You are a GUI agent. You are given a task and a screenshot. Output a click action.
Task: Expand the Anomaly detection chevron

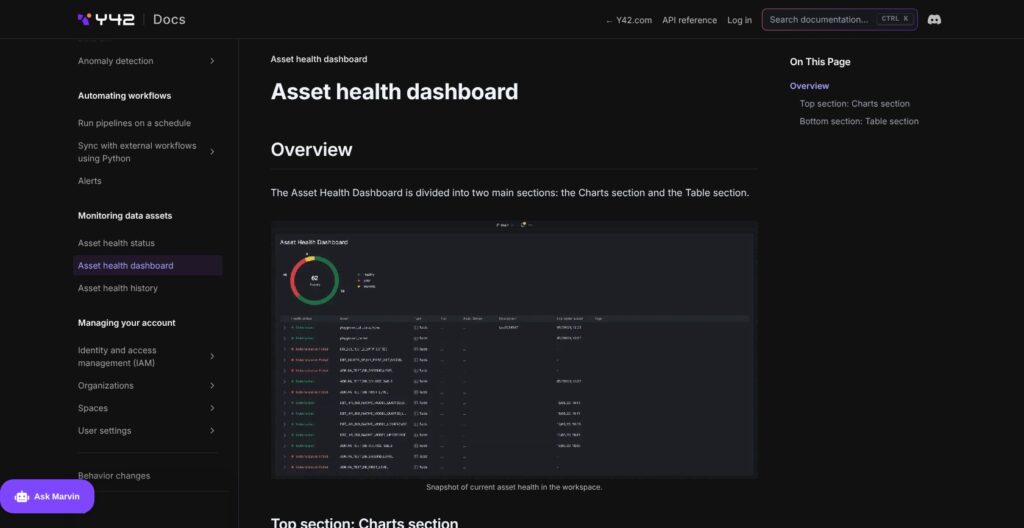pyautogui.click(x=212, y=61)
